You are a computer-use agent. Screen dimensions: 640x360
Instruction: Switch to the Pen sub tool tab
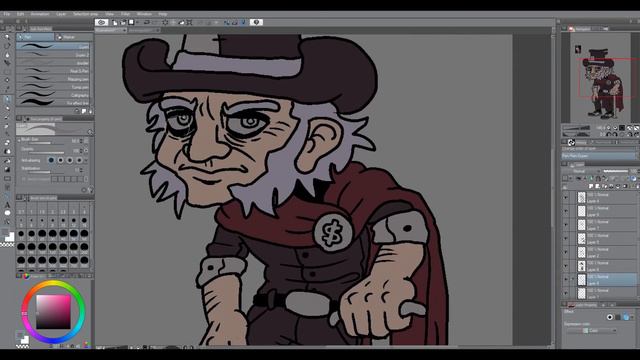point(35,37)
